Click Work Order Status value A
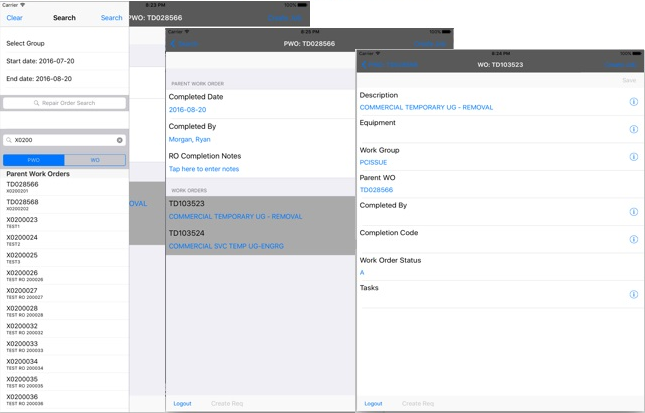Screen dimensions: 645x413 tap(362, 272)
